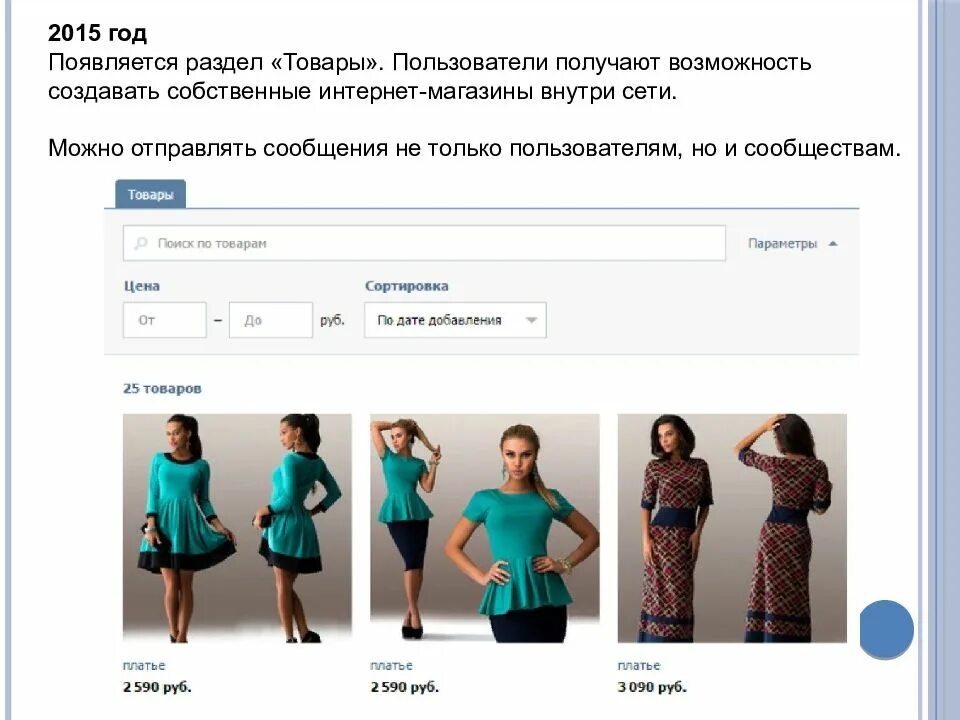The width and height of the screenshot is (960, 720).
Task: Collapse the Параметры arrow
Action: click(x=833, y=244)
